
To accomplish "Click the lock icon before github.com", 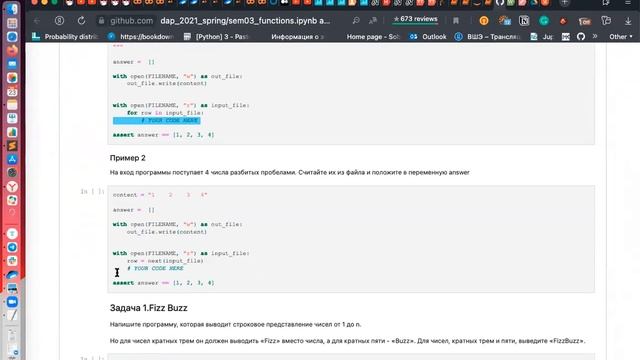I will point(101,20).
